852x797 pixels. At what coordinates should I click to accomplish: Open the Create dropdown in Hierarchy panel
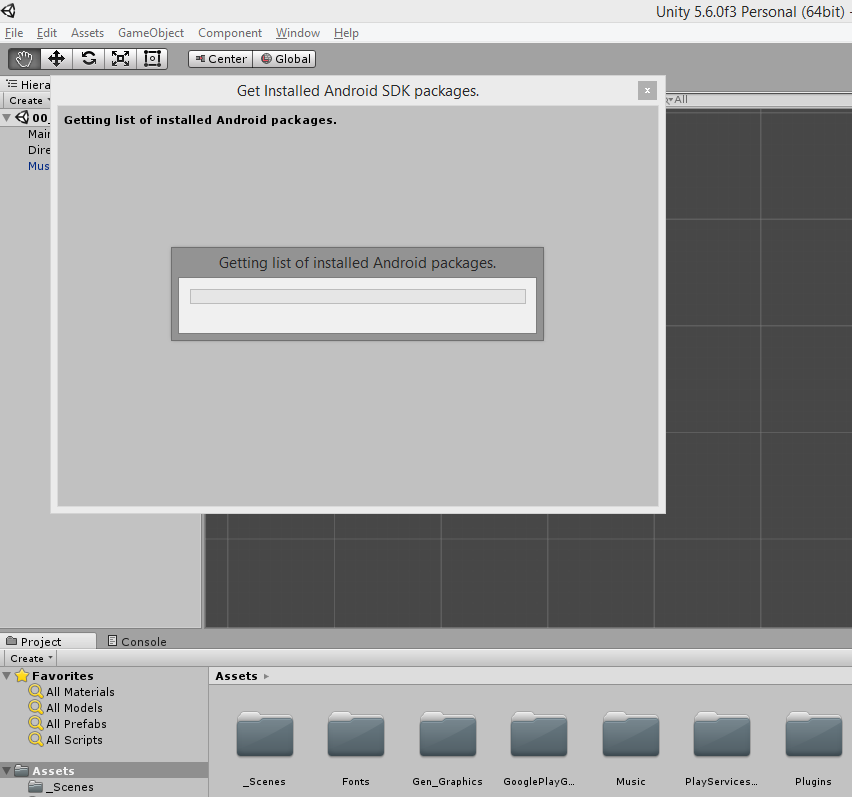tap(27, 101)
